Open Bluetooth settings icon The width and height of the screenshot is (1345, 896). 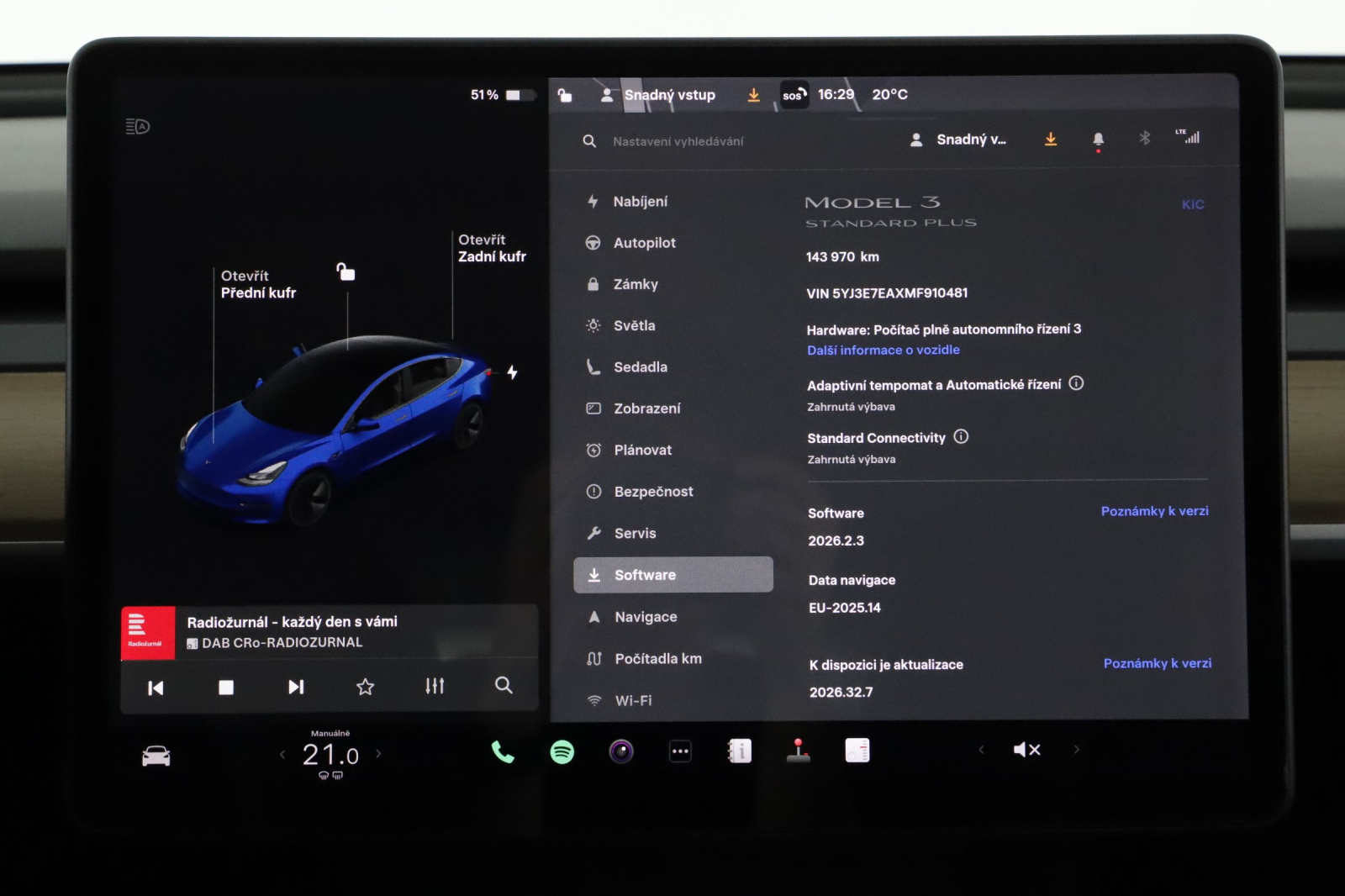pos(1144,138)
